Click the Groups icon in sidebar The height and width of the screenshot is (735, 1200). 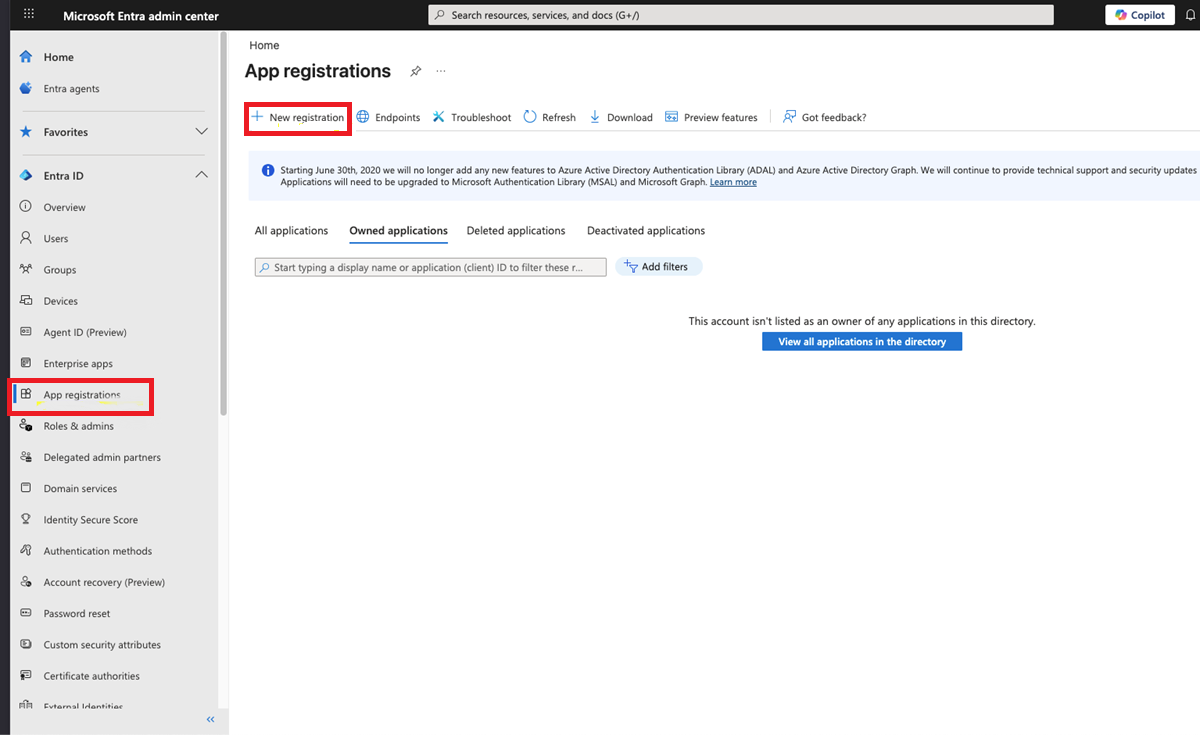point(26,269)
